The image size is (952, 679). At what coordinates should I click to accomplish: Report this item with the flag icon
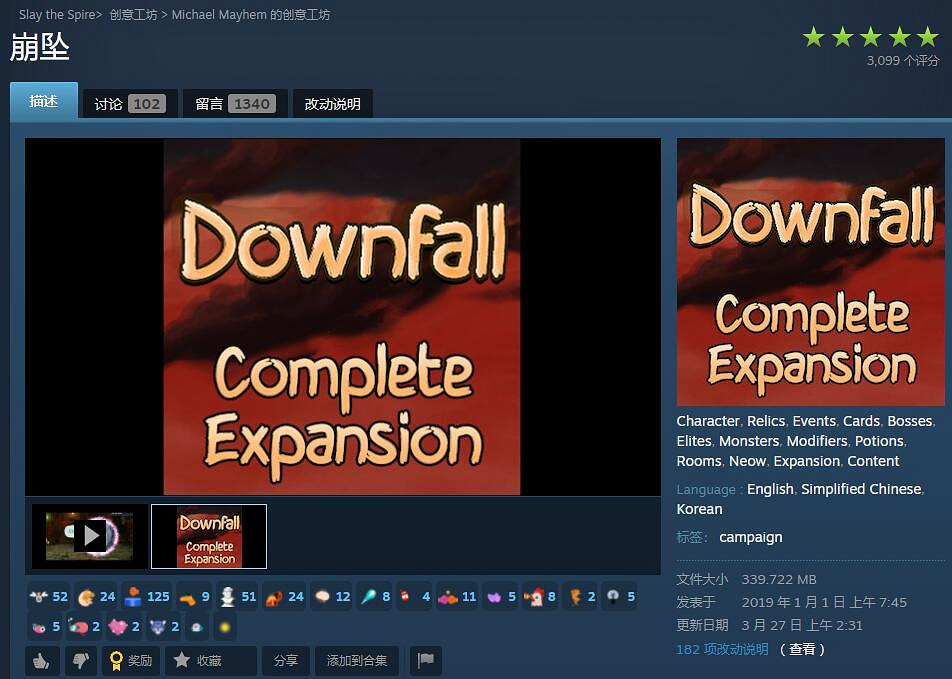(x=425, y=661)
